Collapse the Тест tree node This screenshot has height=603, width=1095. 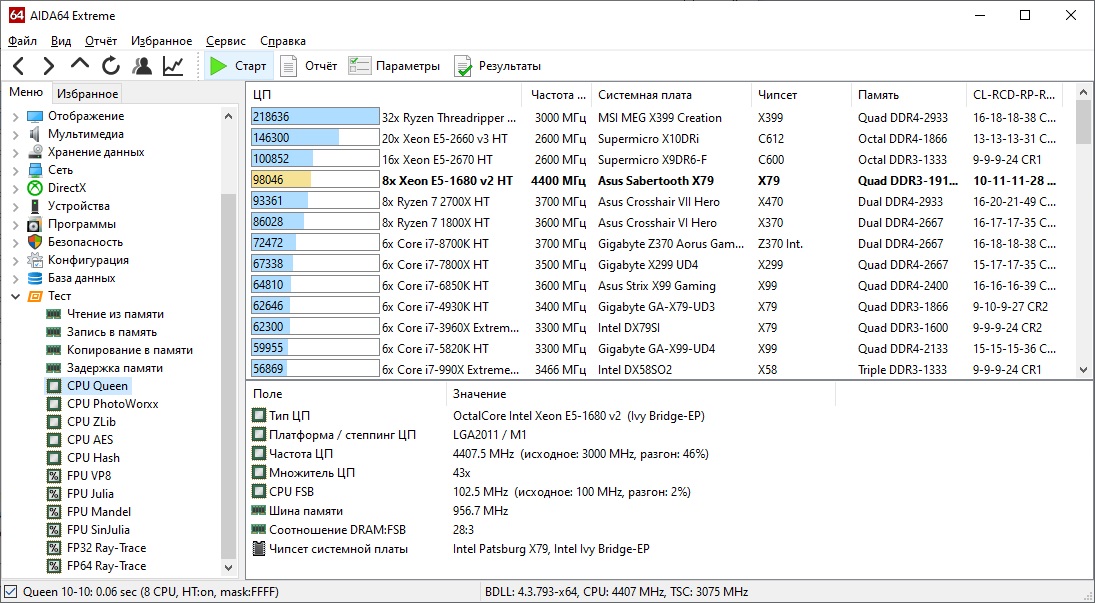[x=15, y=296]
